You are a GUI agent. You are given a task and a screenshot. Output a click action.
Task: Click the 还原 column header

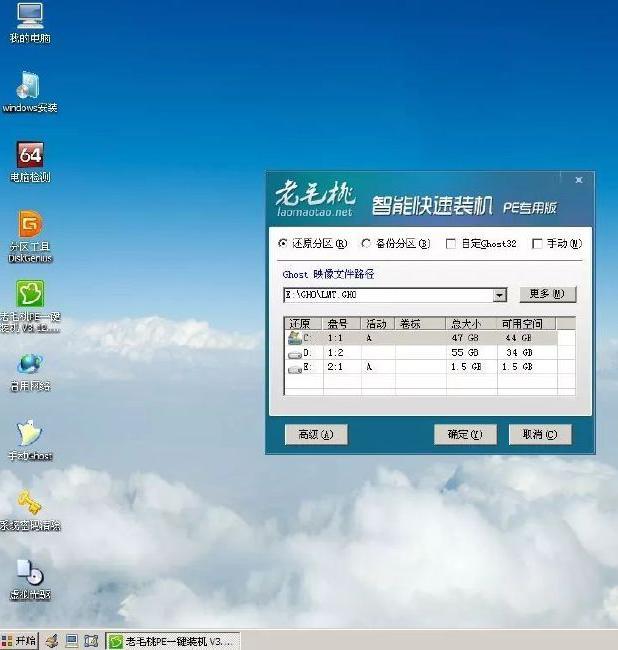coord(303,323)
